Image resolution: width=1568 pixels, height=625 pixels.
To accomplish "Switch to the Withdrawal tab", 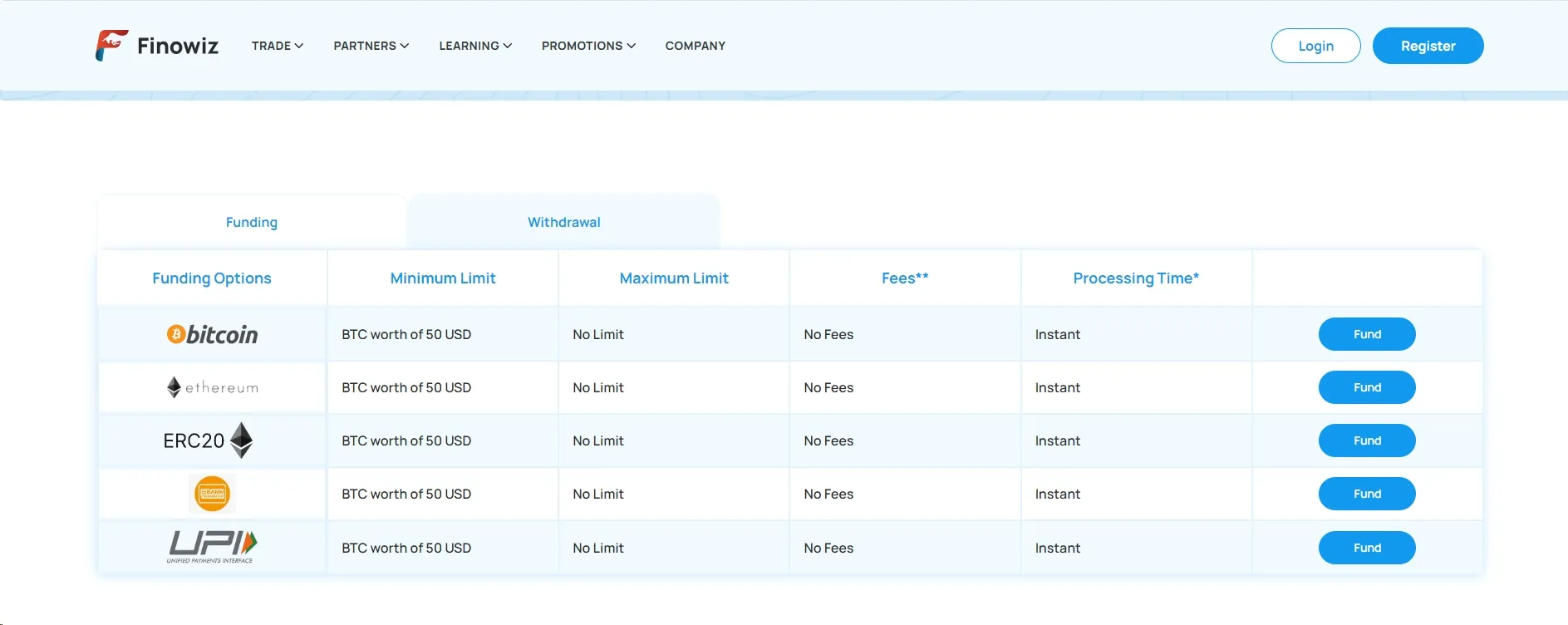I will pos(564,222).
